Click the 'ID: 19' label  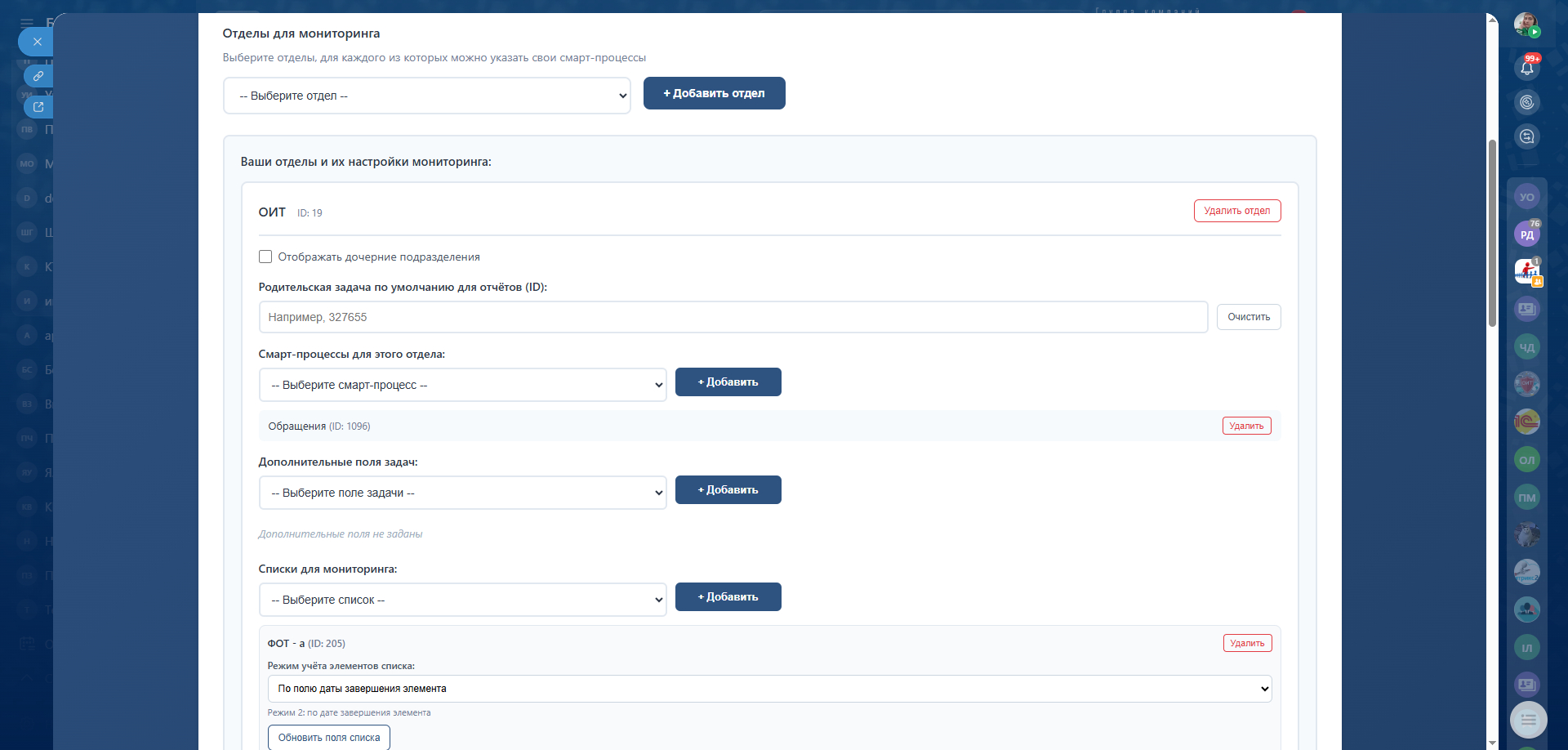[310, 213]
